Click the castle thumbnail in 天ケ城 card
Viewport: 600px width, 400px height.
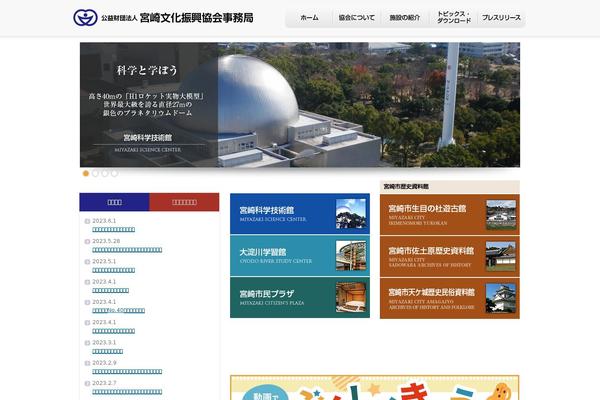click(x=501, y=298)
